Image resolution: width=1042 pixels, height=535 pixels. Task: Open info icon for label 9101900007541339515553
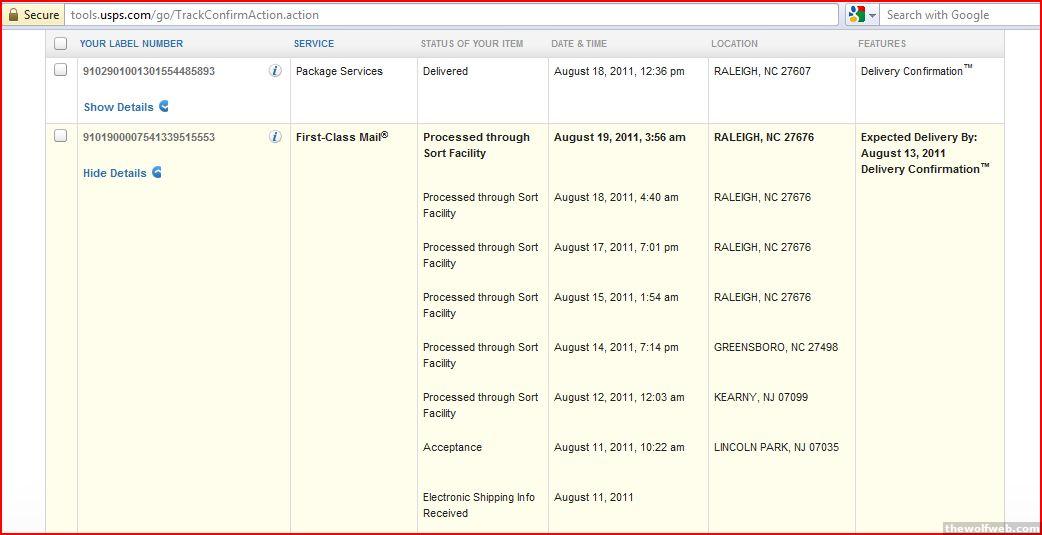coord(275,137)
